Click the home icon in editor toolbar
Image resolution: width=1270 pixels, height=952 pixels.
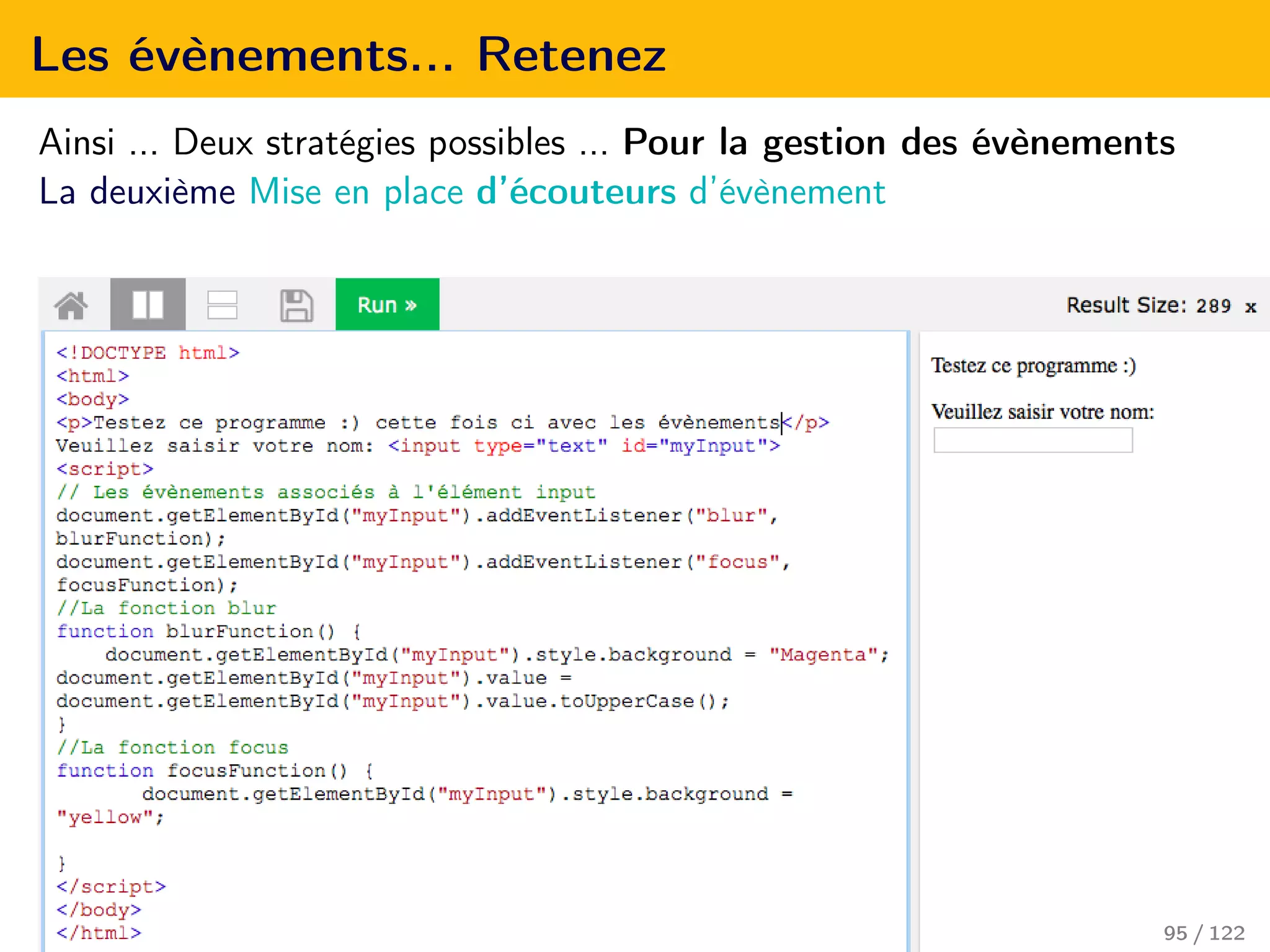click(x=72, y=305)
